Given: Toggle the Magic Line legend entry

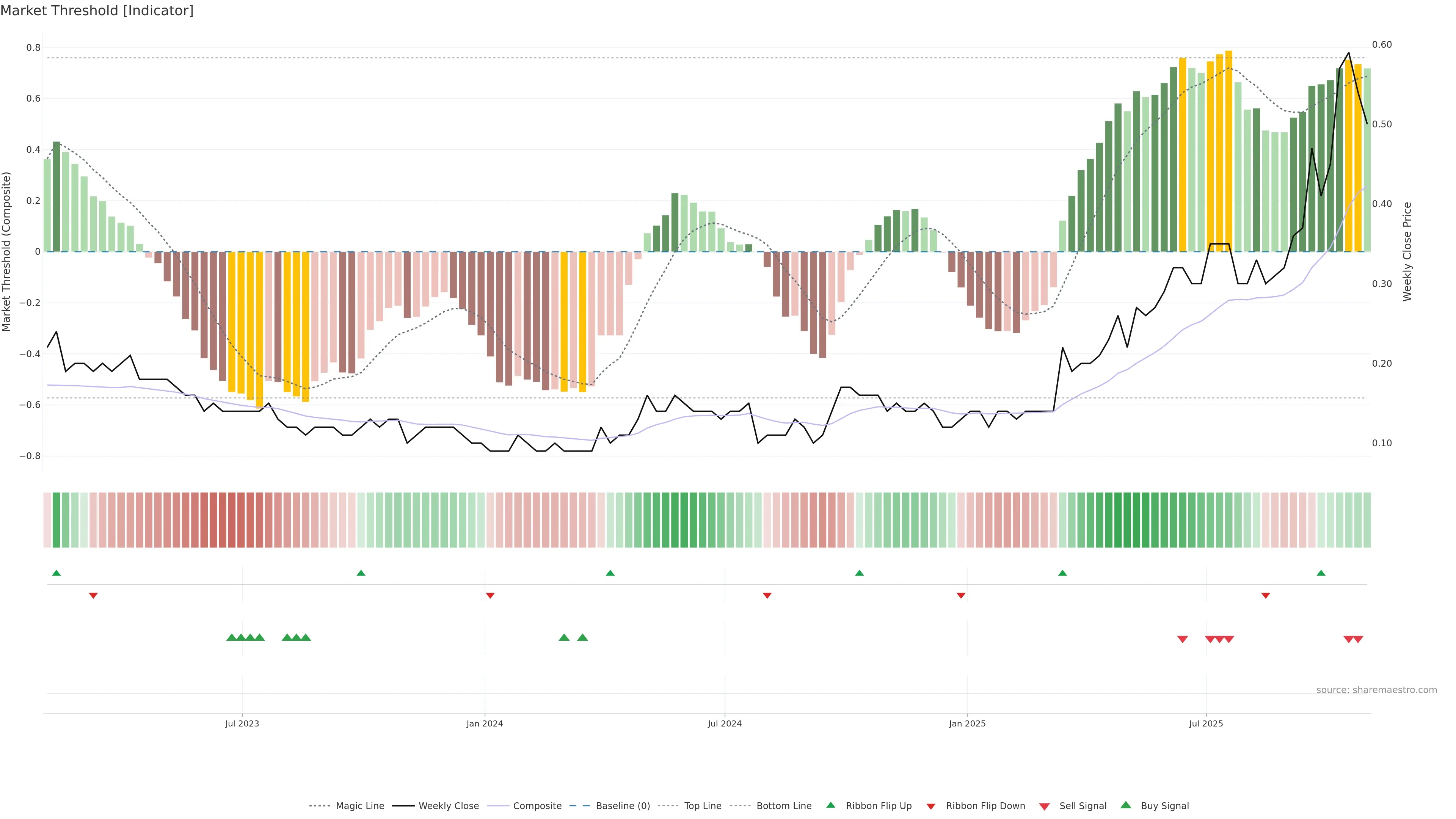Looking at the screenshot, I should [359, 806].
